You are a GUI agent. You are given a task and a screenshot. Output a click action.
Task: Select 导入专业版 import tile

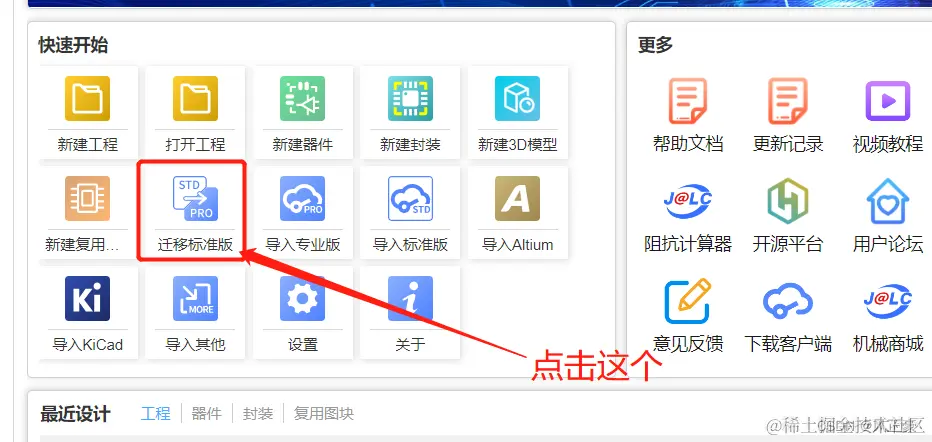click(303, 212)
